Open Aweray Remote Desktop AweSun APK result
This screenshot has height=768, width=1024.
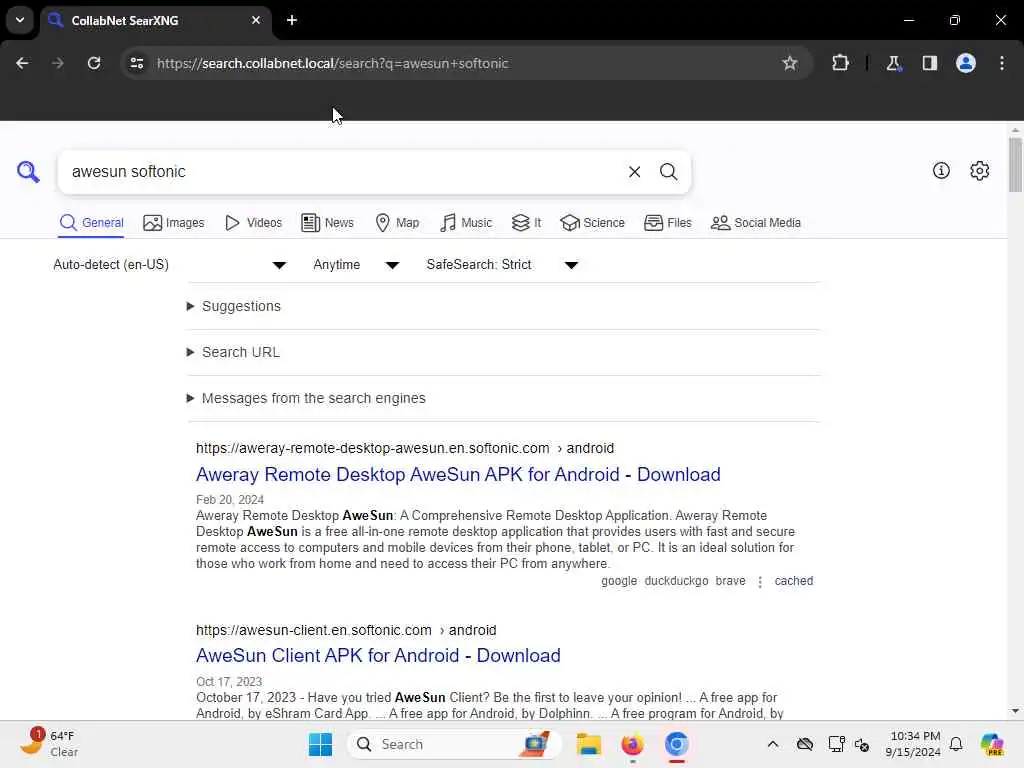[458, 474]
